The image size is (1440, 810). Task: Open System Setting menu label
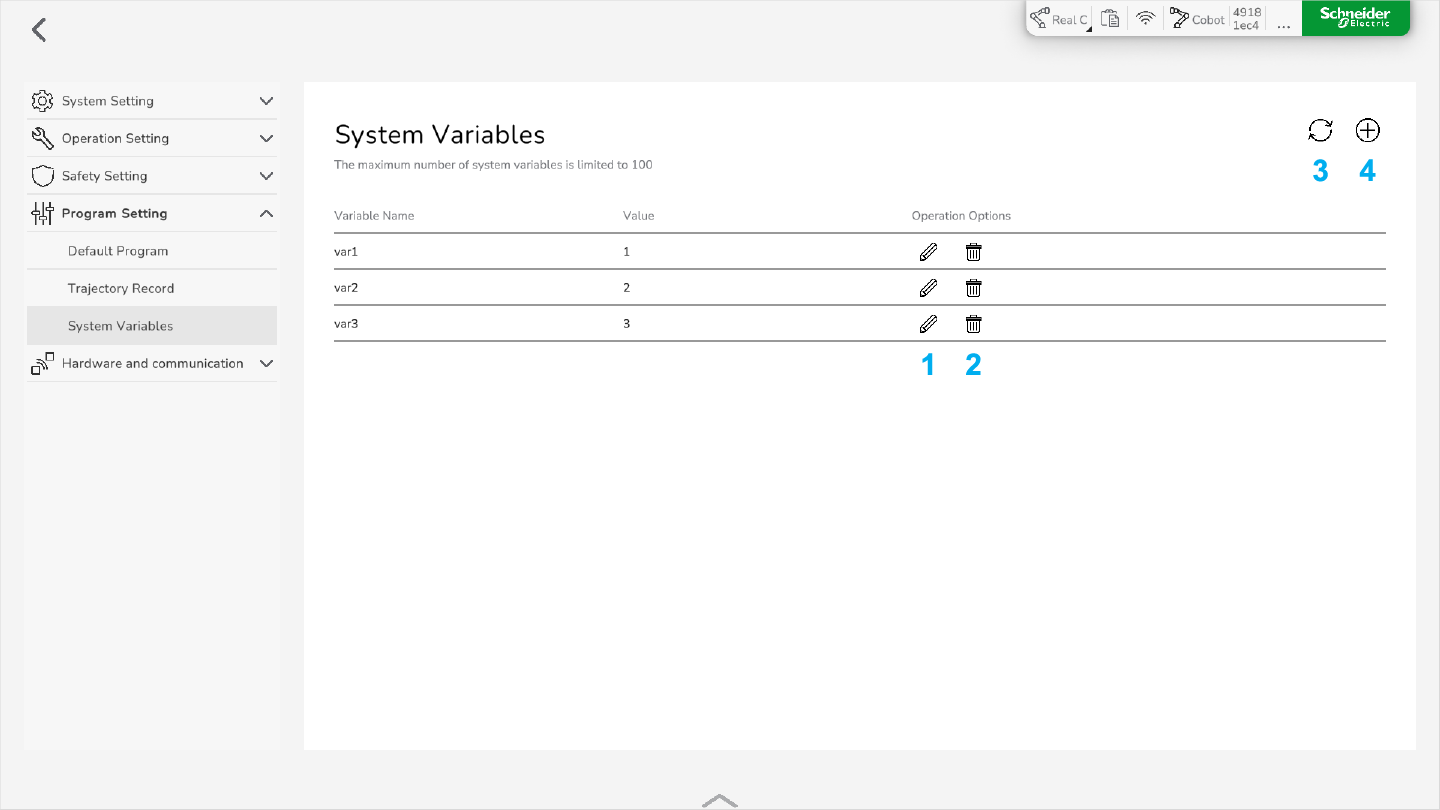[x=108, y=101]
